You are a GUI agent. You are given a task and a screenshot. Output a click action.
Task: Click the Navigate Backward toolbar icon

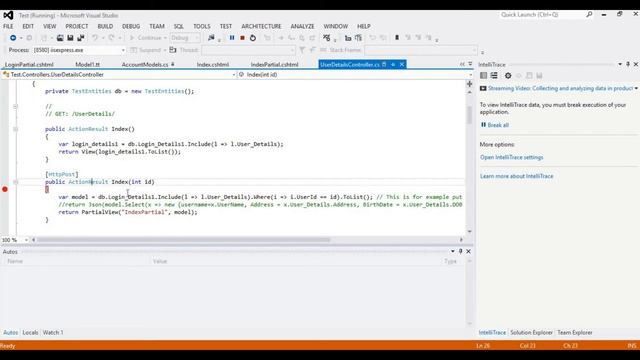pyautogui.click(x=13, y=38)
